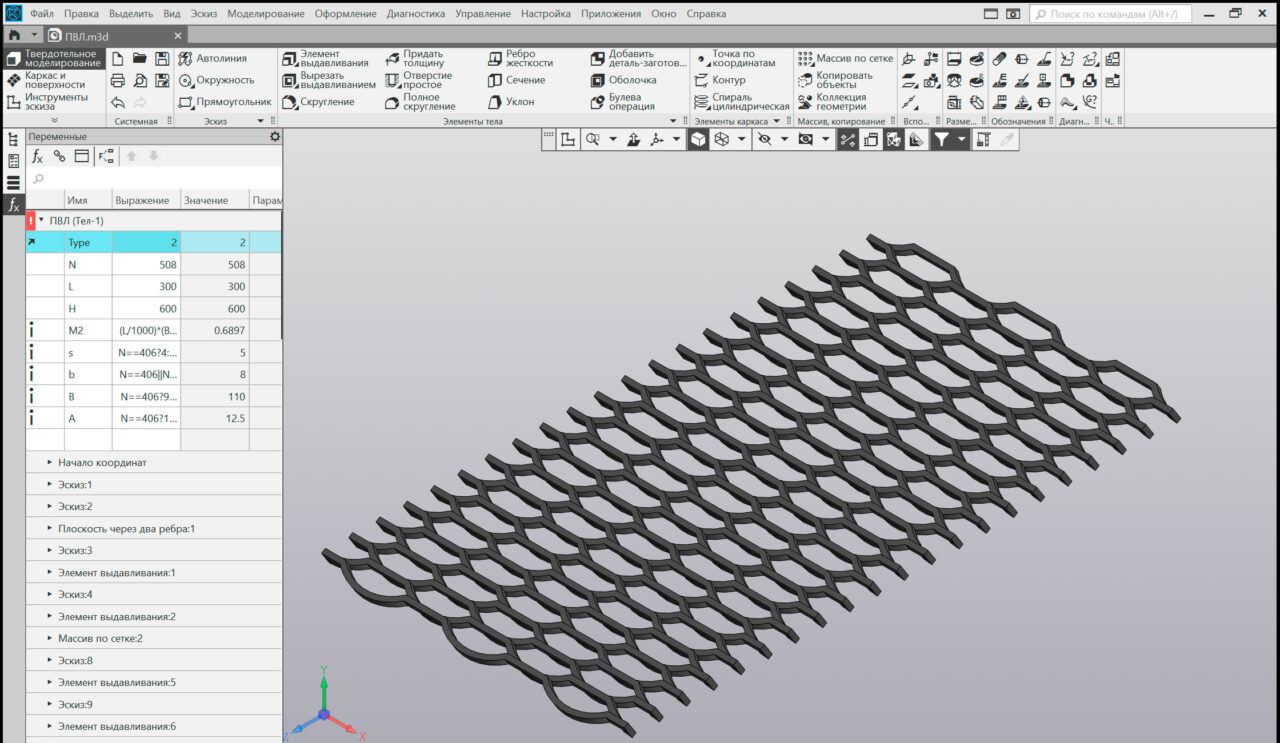
Task: Toggle the fx variables sidebar tab
Action: click(14, 204)
